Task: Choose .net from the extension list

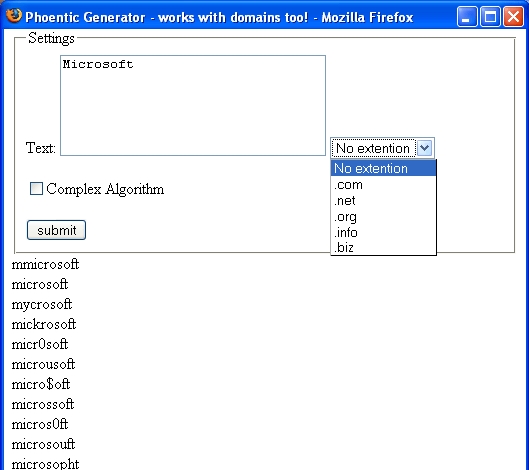Action: pos(383,200)
